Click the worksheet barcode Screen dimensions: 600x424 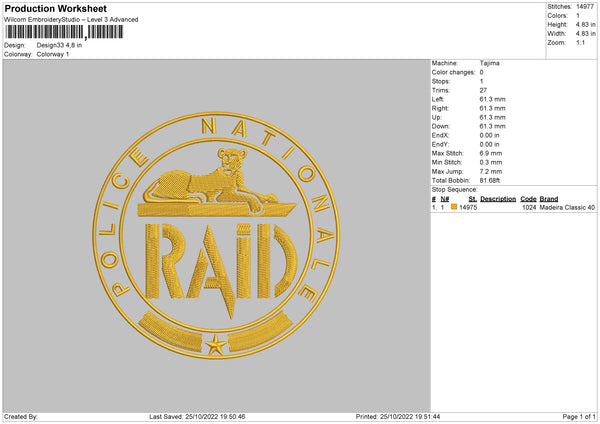coord(64,32)
